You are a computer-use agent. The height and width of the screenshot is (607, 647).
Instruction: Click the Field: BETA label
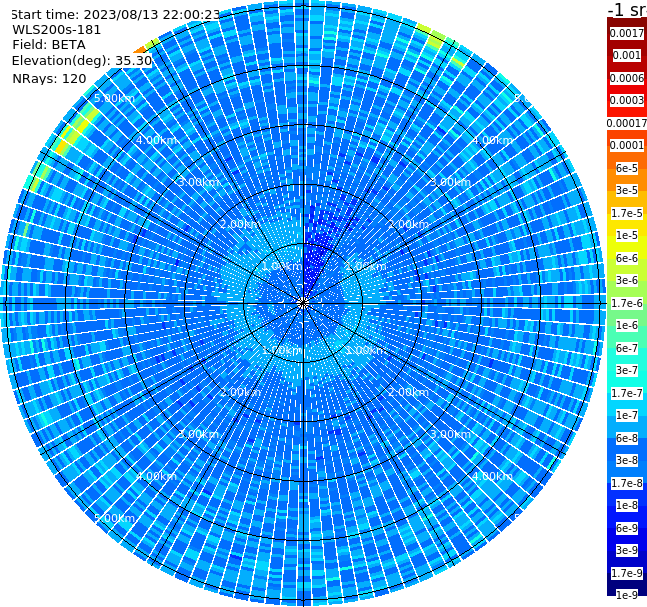[x=49, y=45]
